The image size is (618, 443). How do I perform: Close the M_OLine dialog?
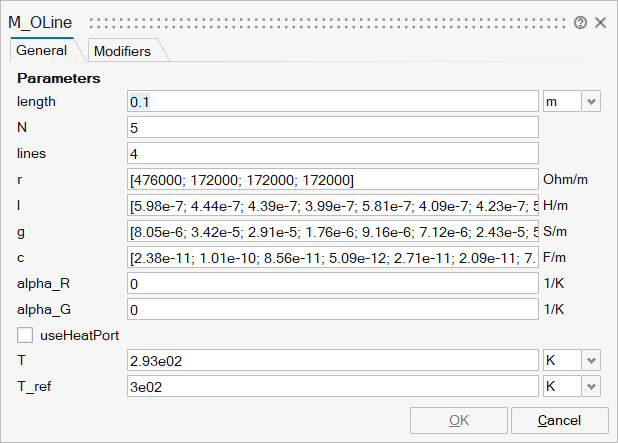tap(600, 22)
